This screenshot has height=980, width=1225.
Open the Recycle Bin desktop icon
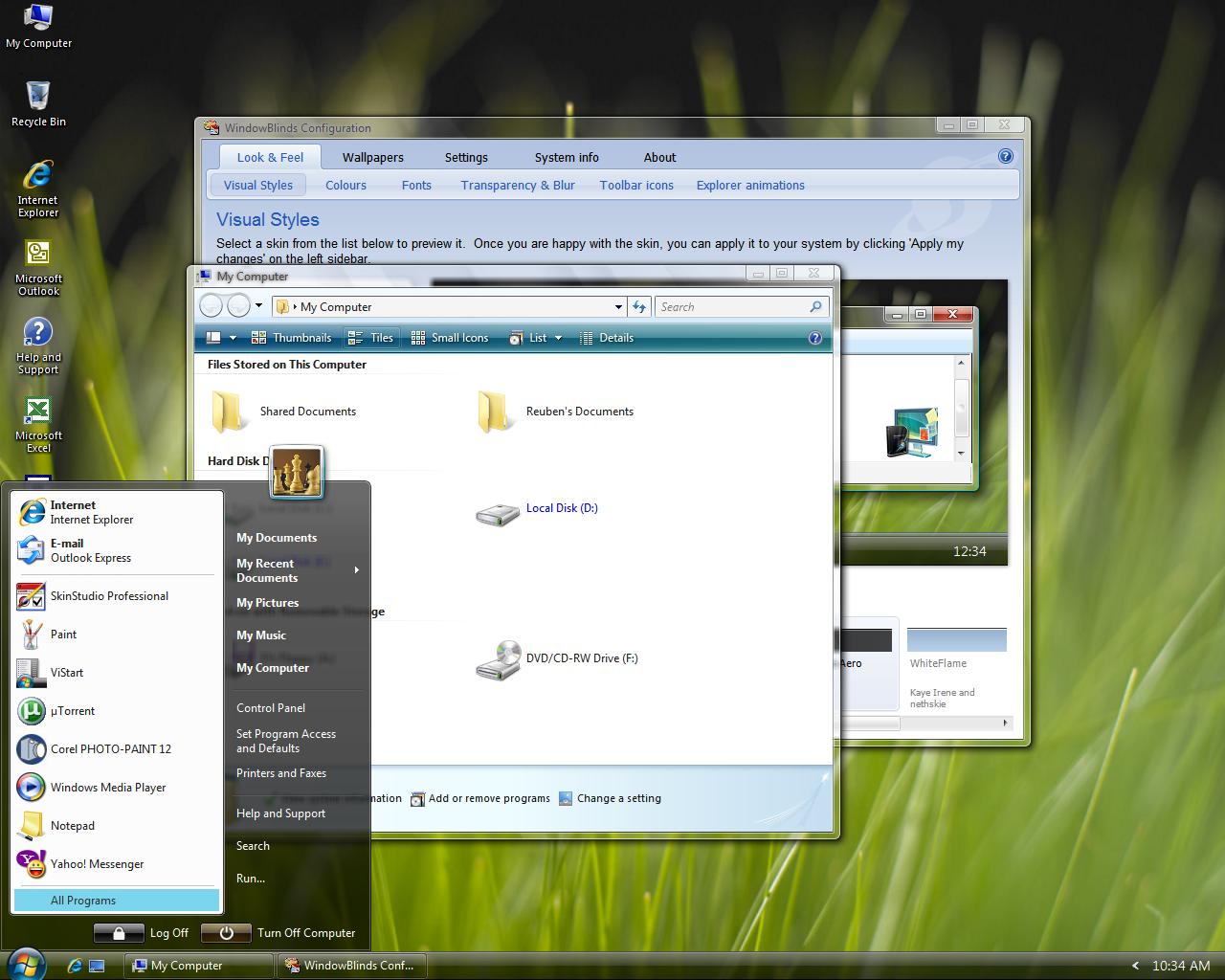(38, 104)
